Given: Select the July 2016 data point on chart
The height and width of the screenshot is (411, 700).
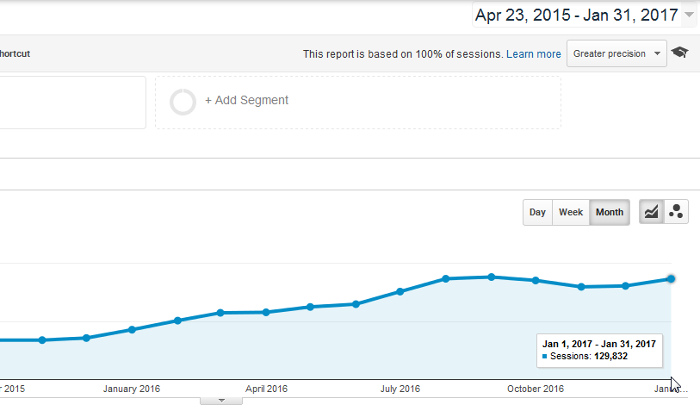Looking at the screenshot, I should [400, 291].
